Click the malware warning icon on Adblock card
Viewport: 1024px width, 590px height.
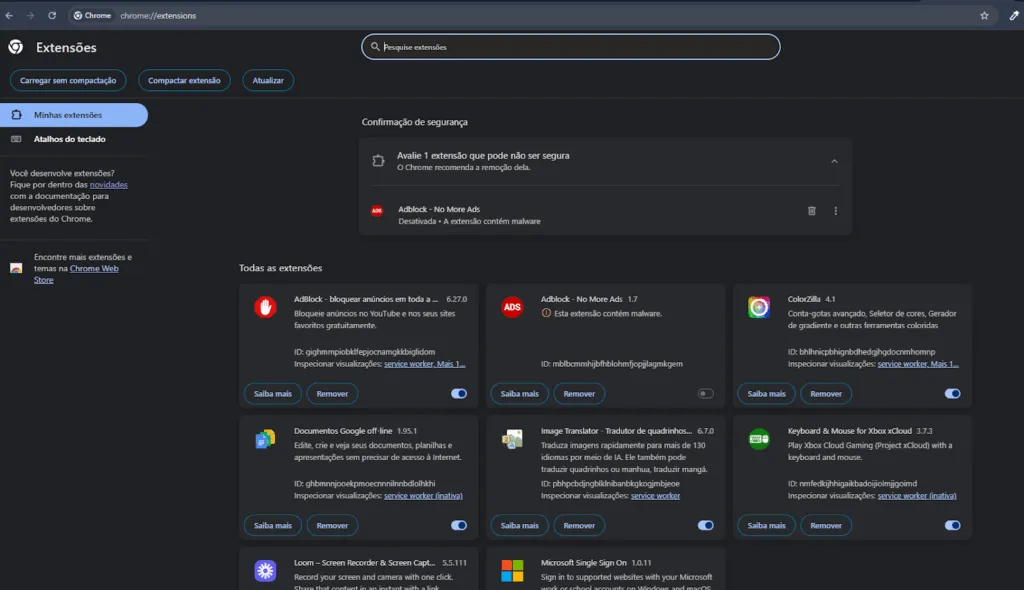pos(546,314)
